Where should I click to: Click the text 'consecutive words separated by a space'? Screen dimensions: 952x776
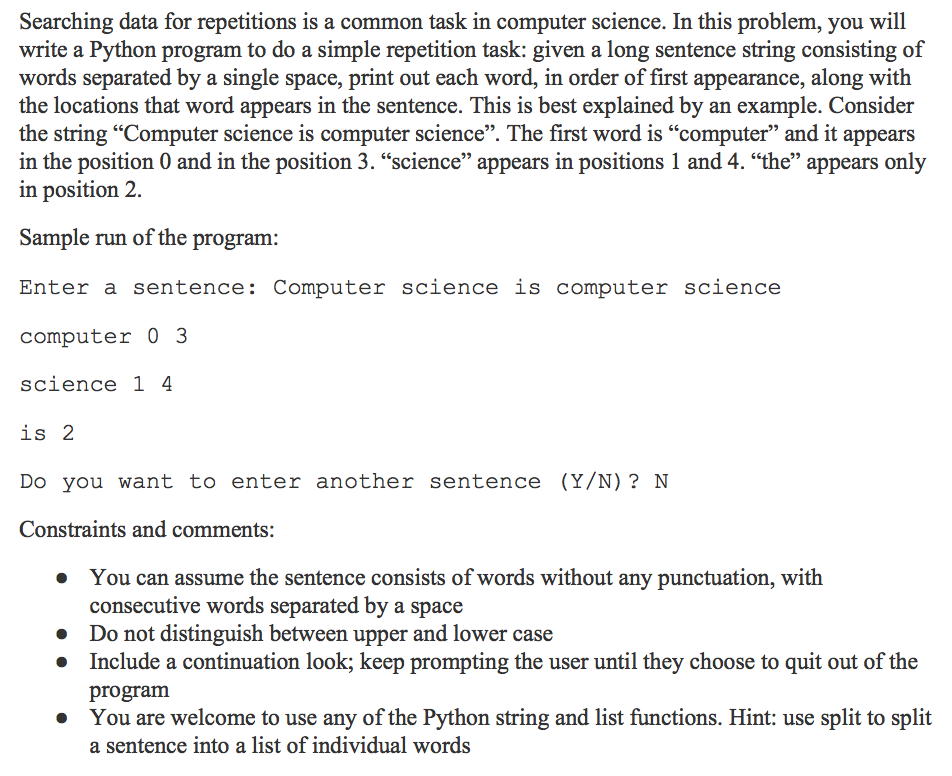pos(276,605)
